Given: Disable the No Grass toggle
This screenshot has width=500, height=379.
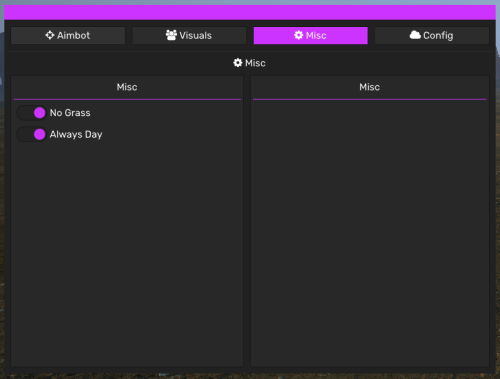Looking at the screenshot, I should pos(32,113).
